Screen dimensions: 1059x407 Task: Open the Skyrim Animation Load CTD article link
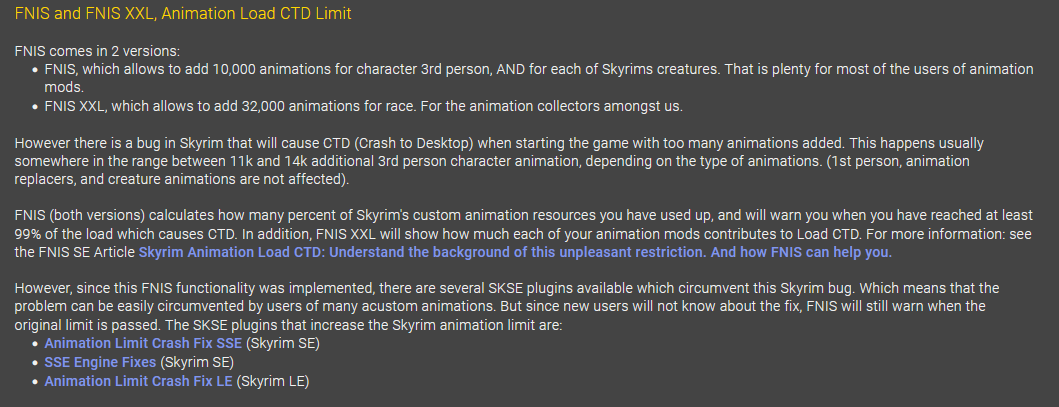click(515, 252)
